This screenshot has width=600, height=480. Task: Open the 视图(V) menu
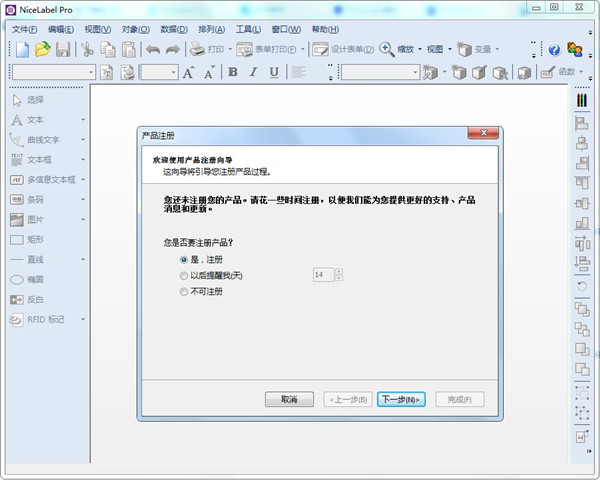(x=98, y=29)
